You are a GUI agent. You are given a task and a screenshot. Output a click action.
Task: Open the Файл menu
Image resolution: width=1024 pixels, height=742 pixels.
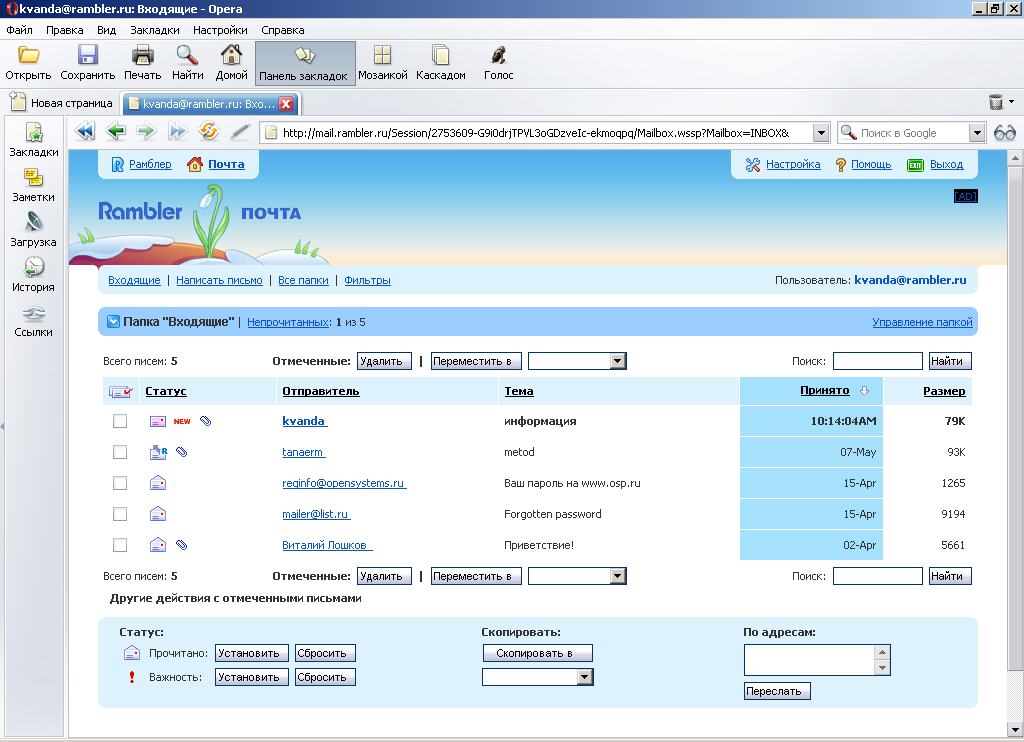tap(20, 30)
